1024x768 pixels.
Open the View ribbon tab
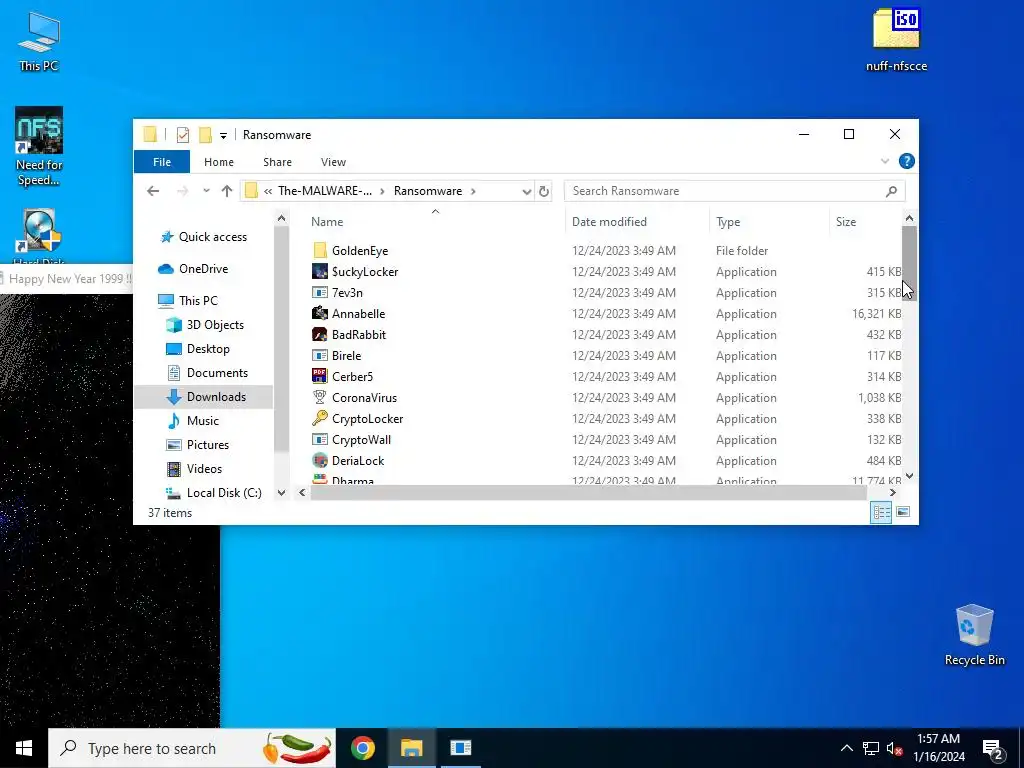[333, 162]
